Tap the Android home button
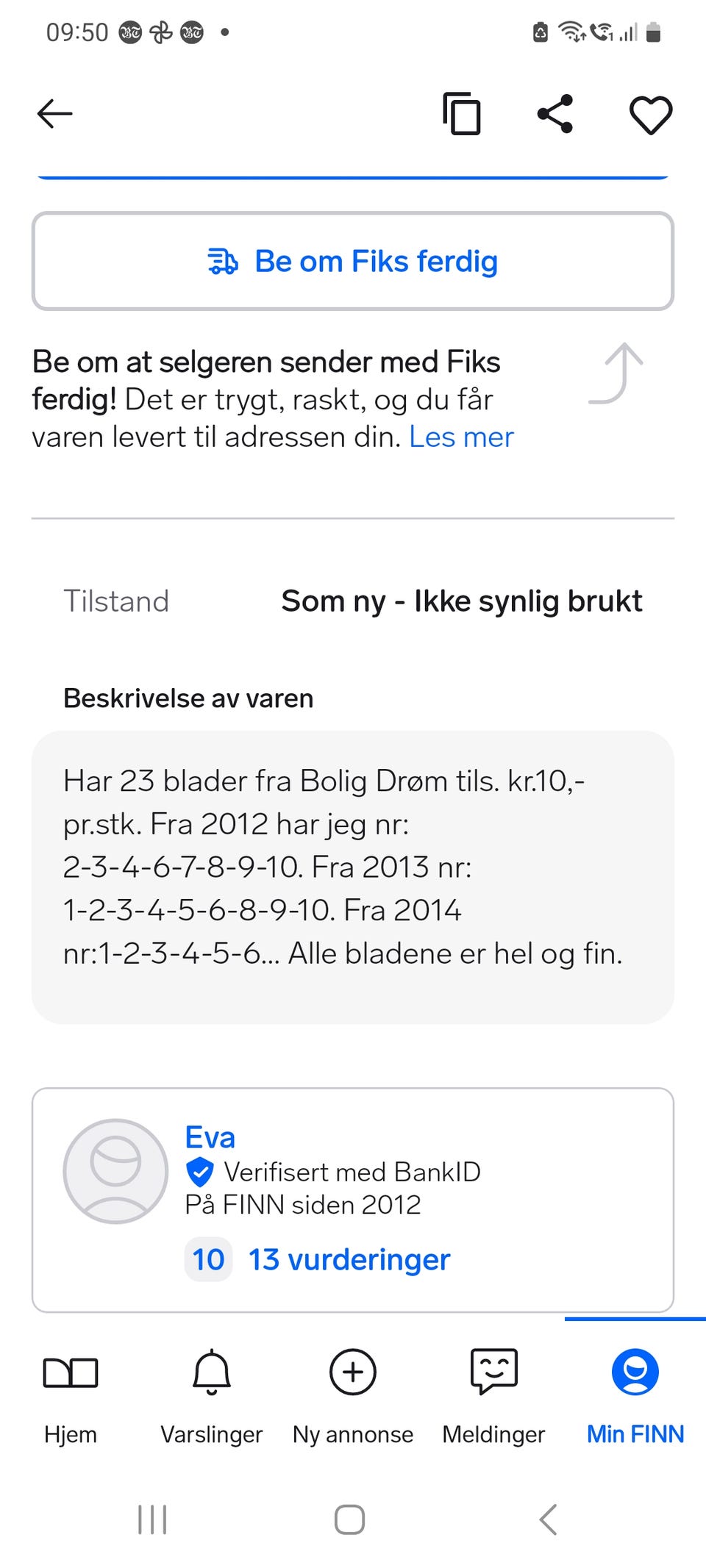Screen dimensions: 706x1568 [x=349, y=1519]
